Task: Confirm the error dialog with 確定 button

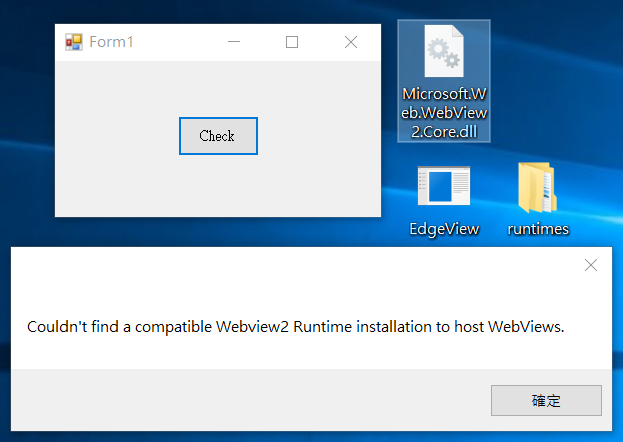Action: click(x=546, y=400)
